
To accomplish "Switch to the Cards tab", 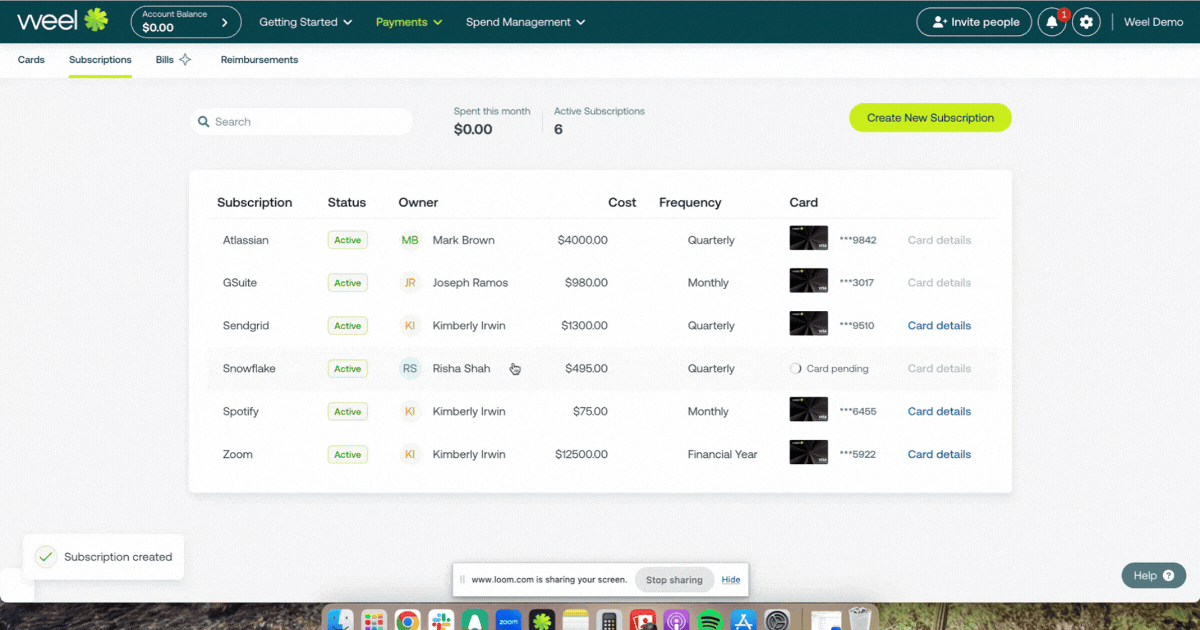I will [30, 59].
